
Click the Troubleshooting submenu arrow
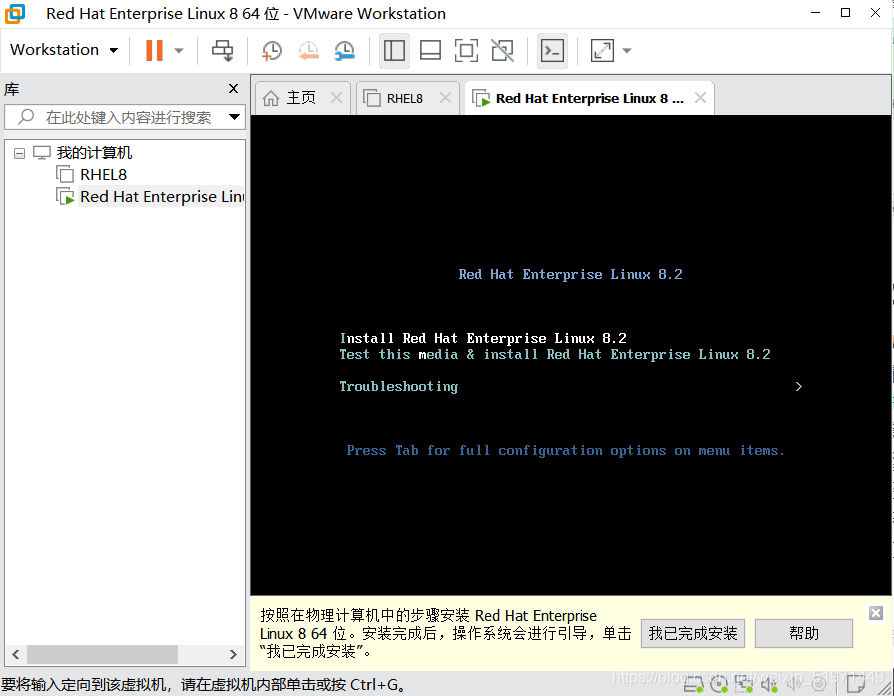pyautogui.click(x=798, y=386)
